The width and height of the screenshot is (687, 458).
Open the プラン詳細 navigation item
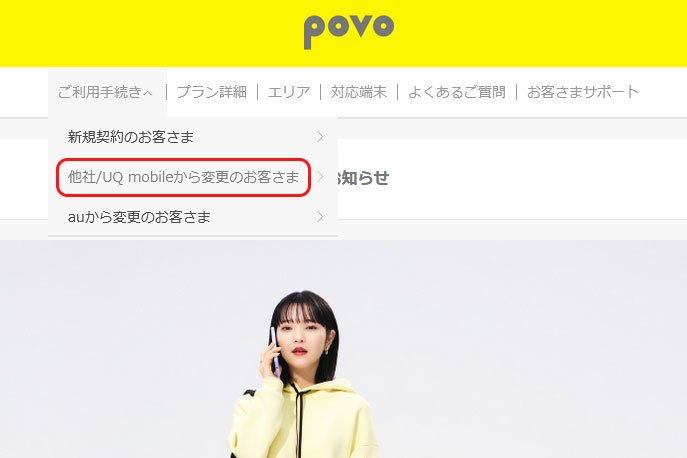(x=212, y=92)
